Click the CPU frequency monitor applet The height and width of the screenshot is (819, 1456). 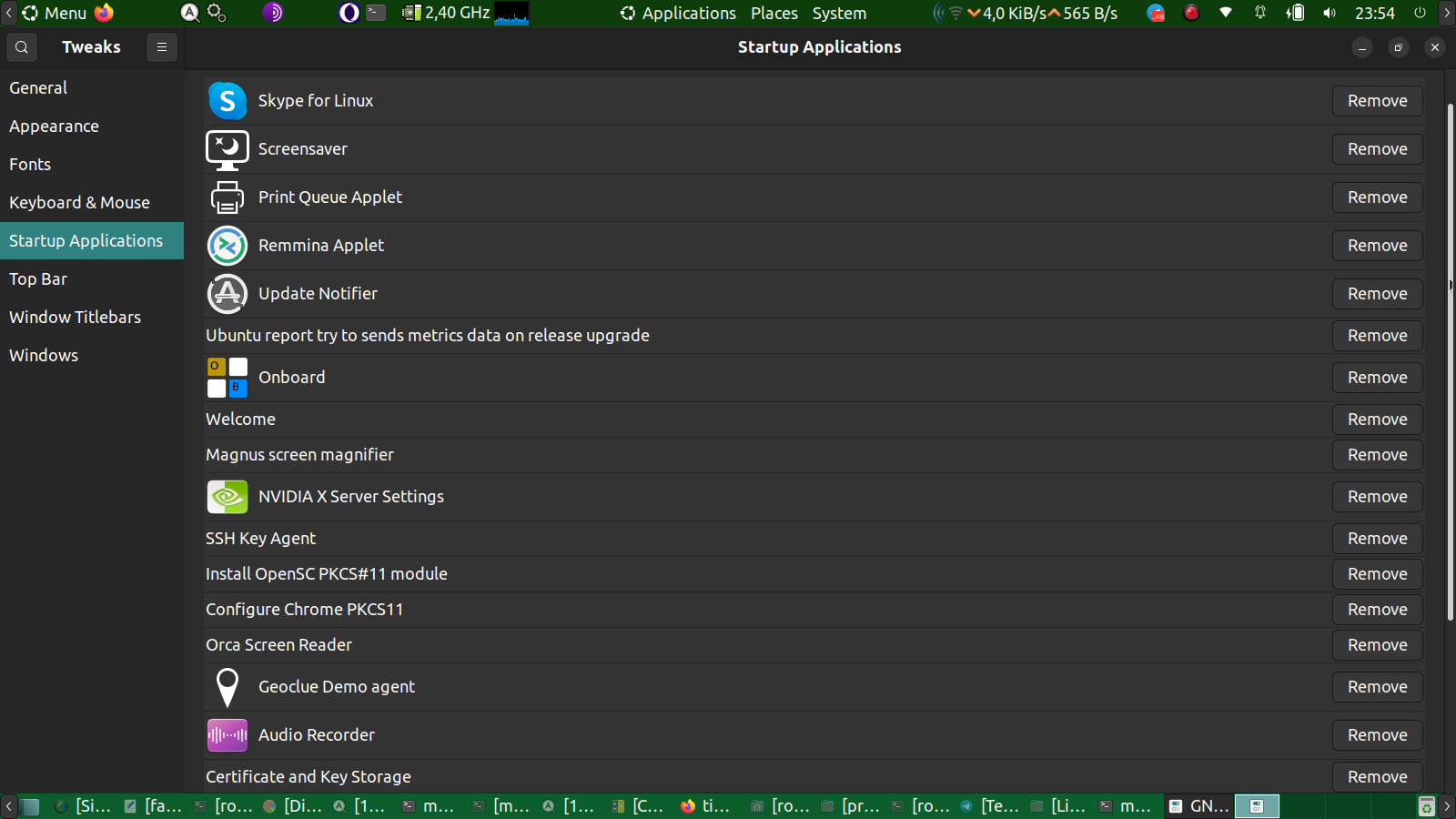click(446, 13)
